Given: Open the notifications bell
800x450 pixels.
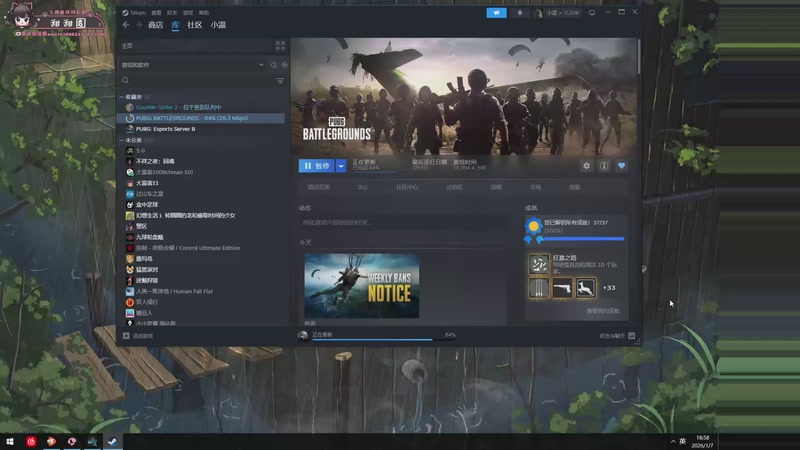Looking at the screenshot, I should click(520, 13).
